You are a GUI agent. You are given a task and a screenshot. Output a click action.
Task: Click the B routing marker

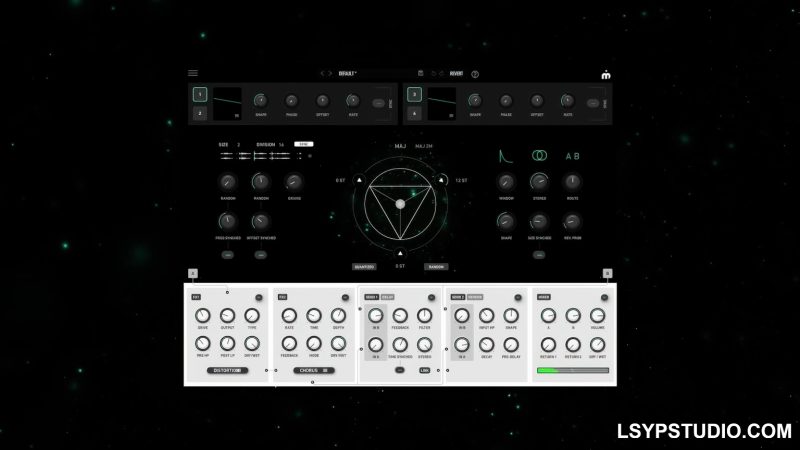607,273
